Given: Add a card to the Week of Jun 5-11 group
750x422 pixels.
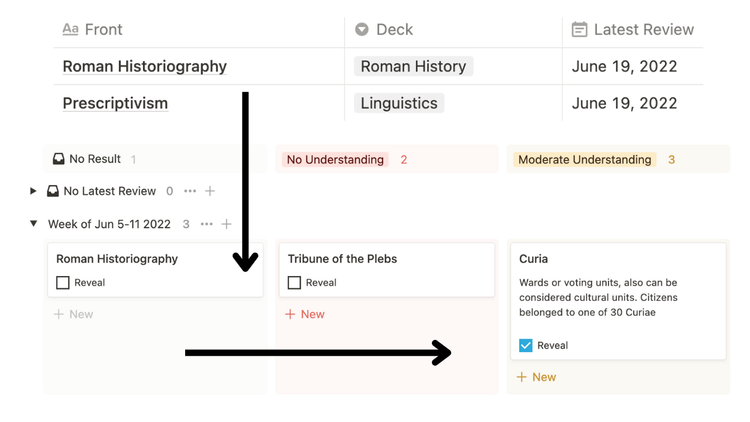Looking at the screenshot, I should click(227, 224).
